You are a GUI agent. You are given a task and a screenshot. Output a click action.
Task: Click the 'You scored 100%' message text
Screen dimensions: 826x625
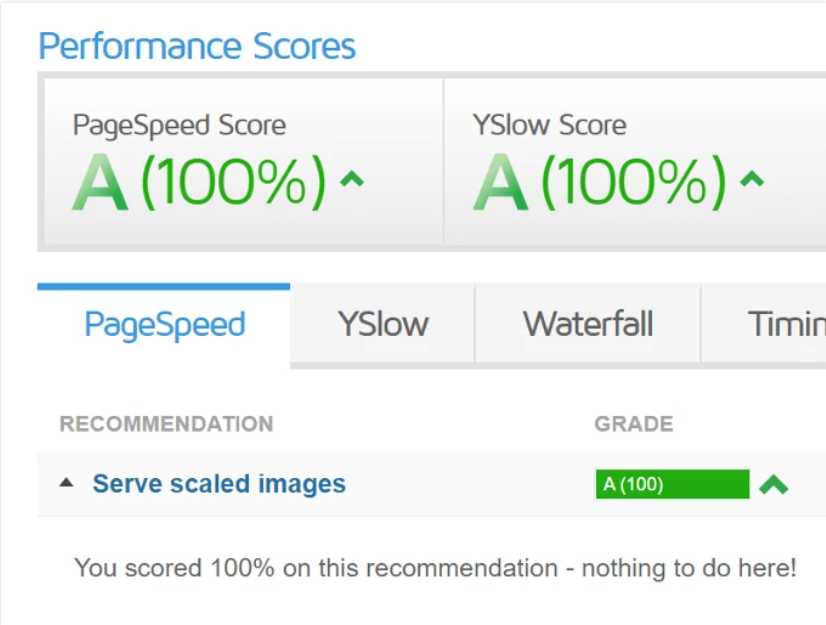pos(435,568)
